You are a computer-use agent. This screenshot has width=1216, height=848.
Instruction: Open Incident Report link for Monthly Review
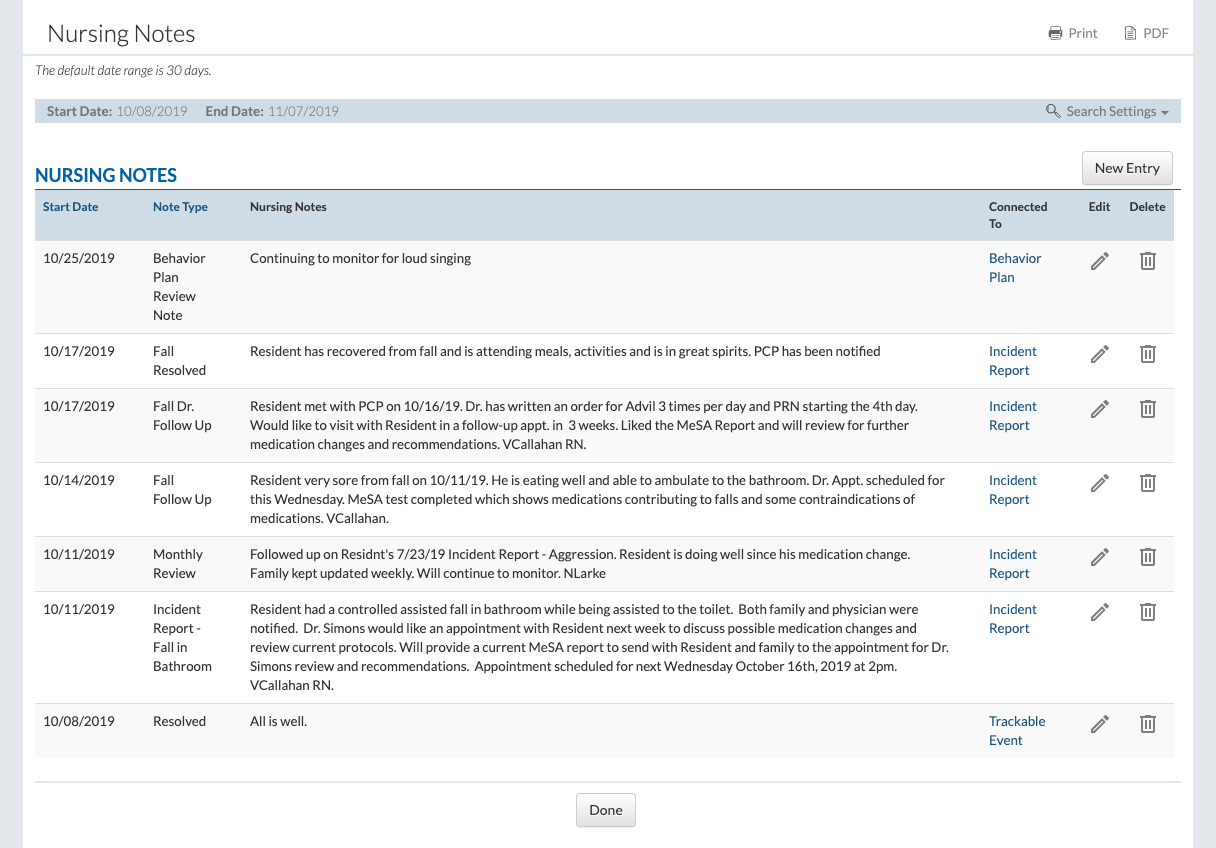[1012, 563]
